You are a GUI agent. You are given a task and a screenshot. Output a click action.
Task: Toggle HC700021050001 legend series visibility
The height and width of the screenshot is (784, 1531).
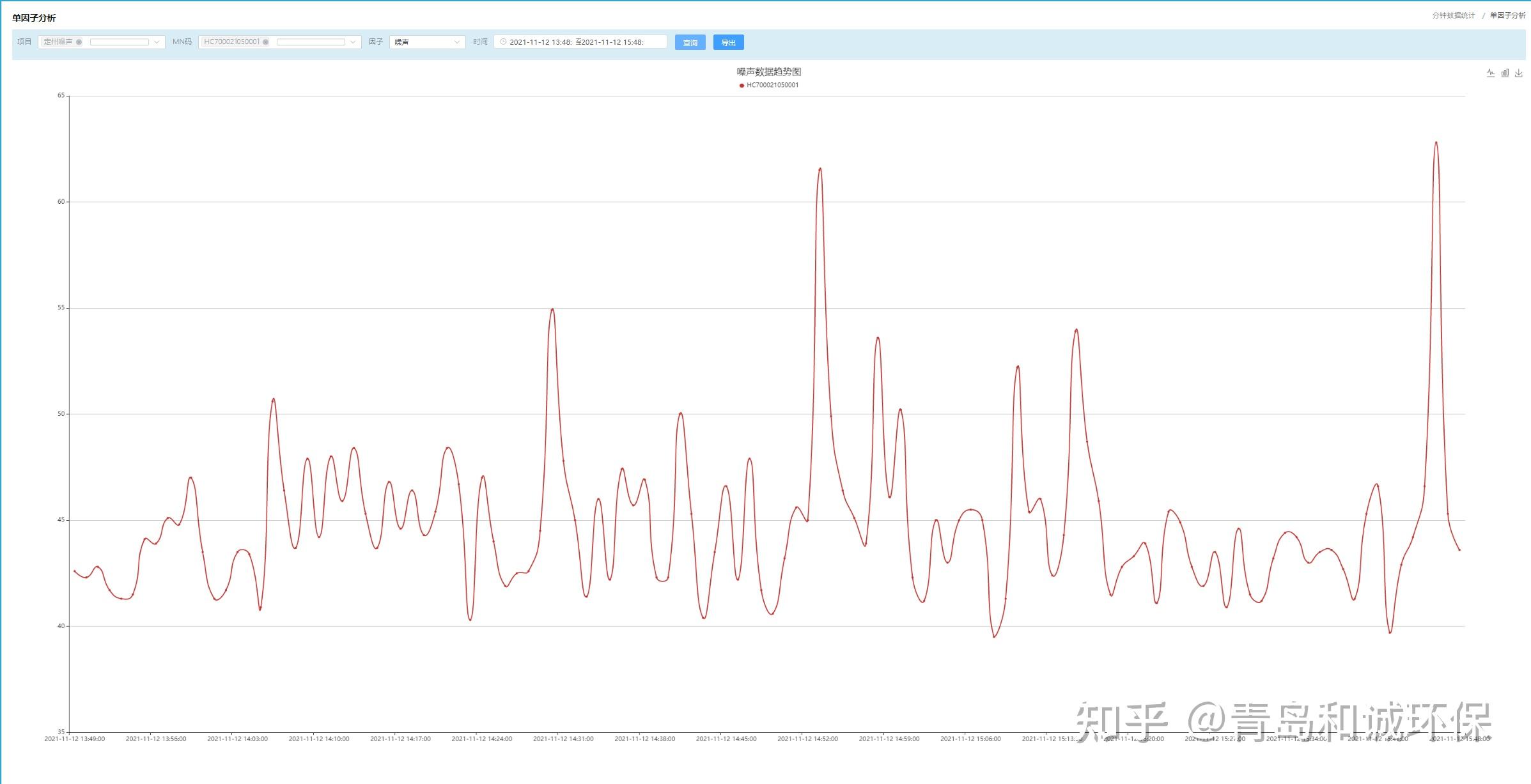[768, 85]
